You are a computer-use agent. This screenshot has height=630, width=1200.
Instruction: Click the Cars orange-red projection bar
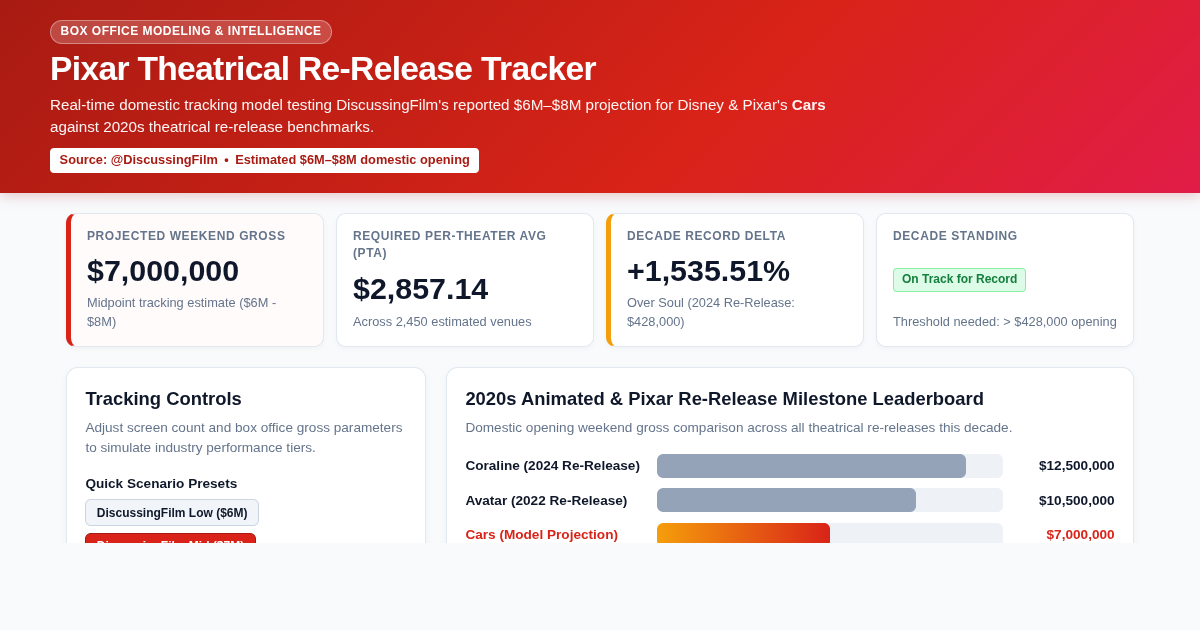click(x=743, y=533)
